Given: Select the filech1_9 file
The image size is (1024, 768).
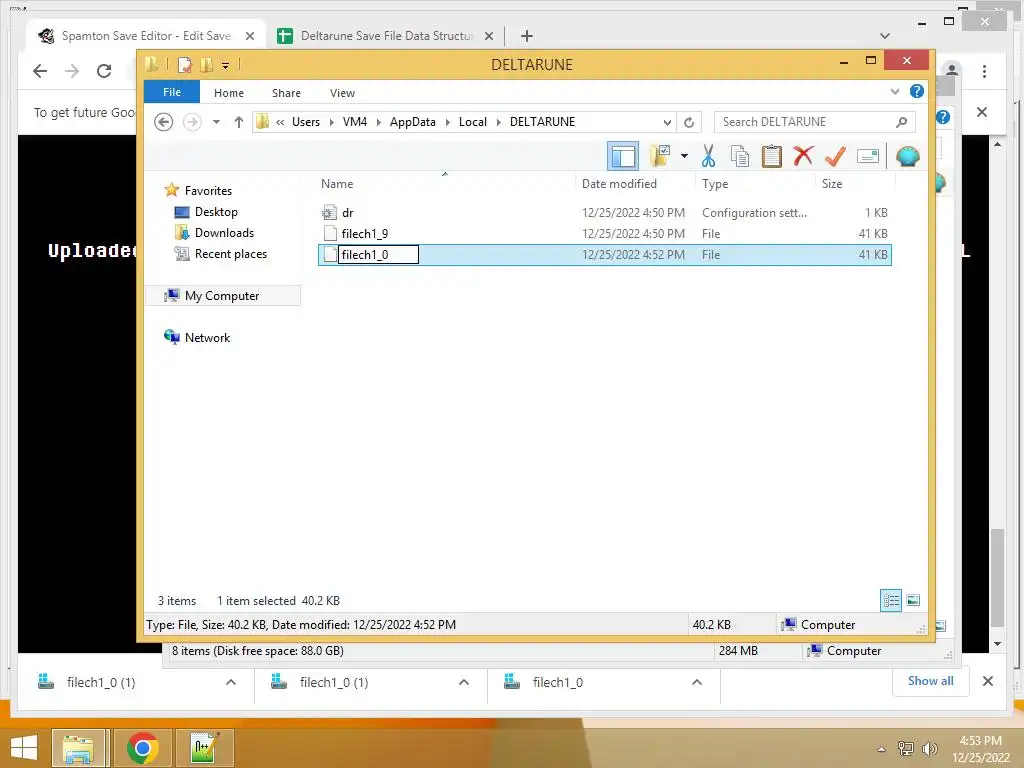Looking at the screenshot, I should click(x=605, y=234).
